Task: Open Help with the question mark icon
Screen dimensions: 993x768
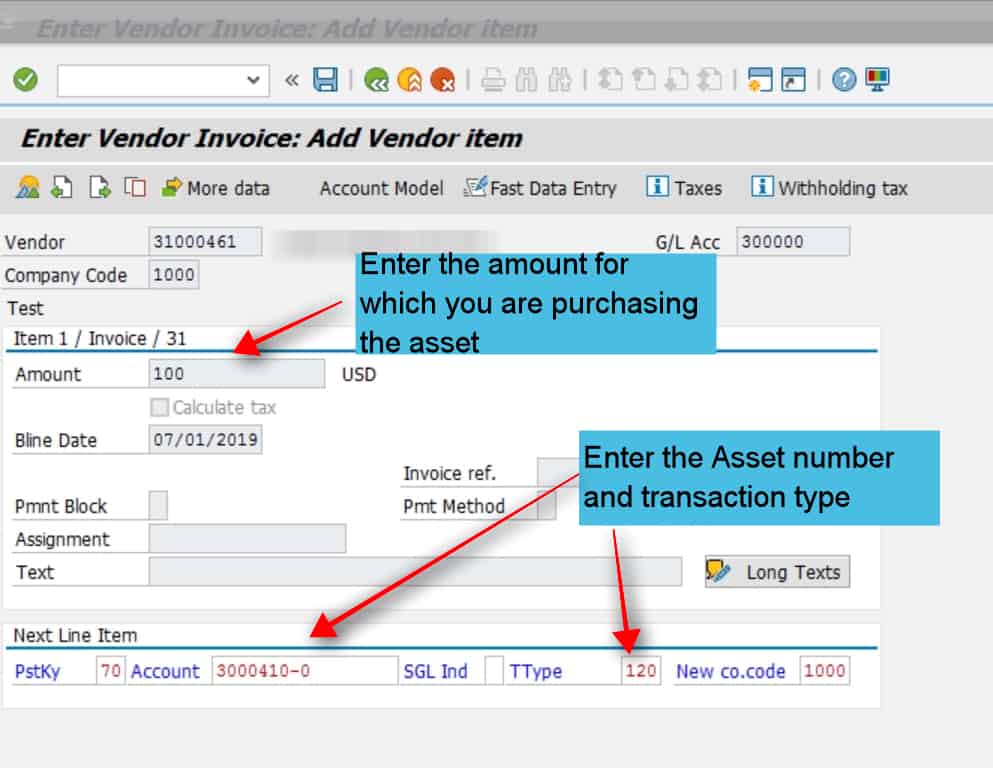Action: tap(844, 80)
